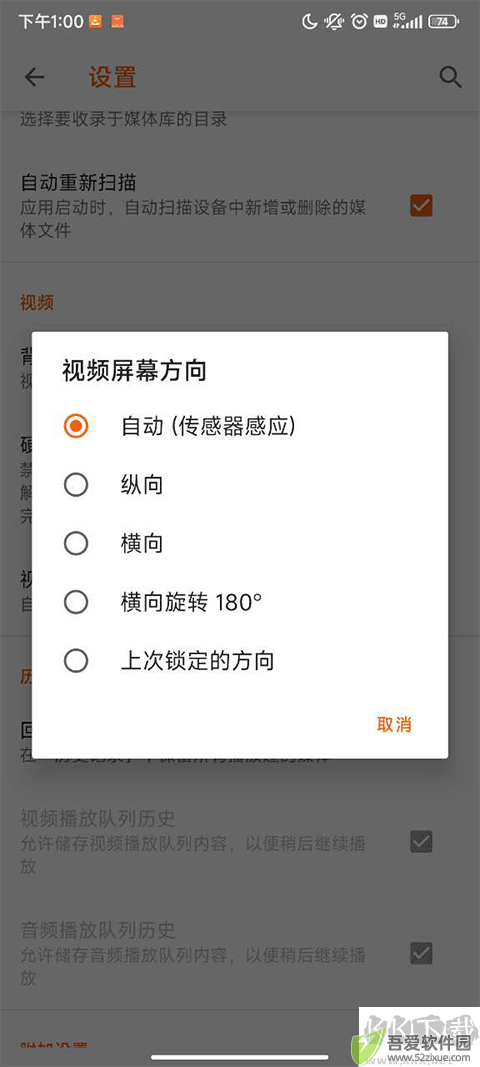The height and width of the screenshot is (1067, 480).
Task: Tap the HD status icon
Action: pyautogui.click(x=381, y=22)
